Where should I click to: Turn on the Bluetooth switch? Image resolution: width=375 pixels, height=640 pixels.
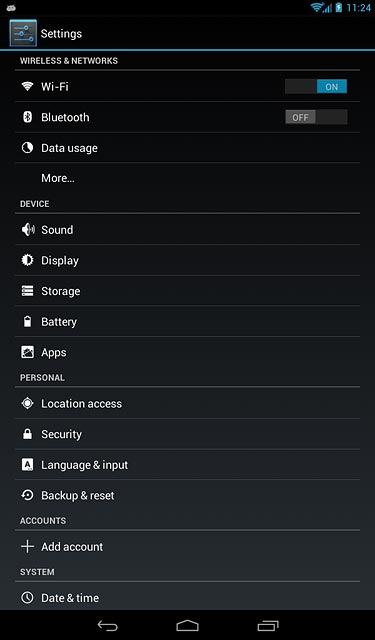pyautogui.click(x=316, y=117)
